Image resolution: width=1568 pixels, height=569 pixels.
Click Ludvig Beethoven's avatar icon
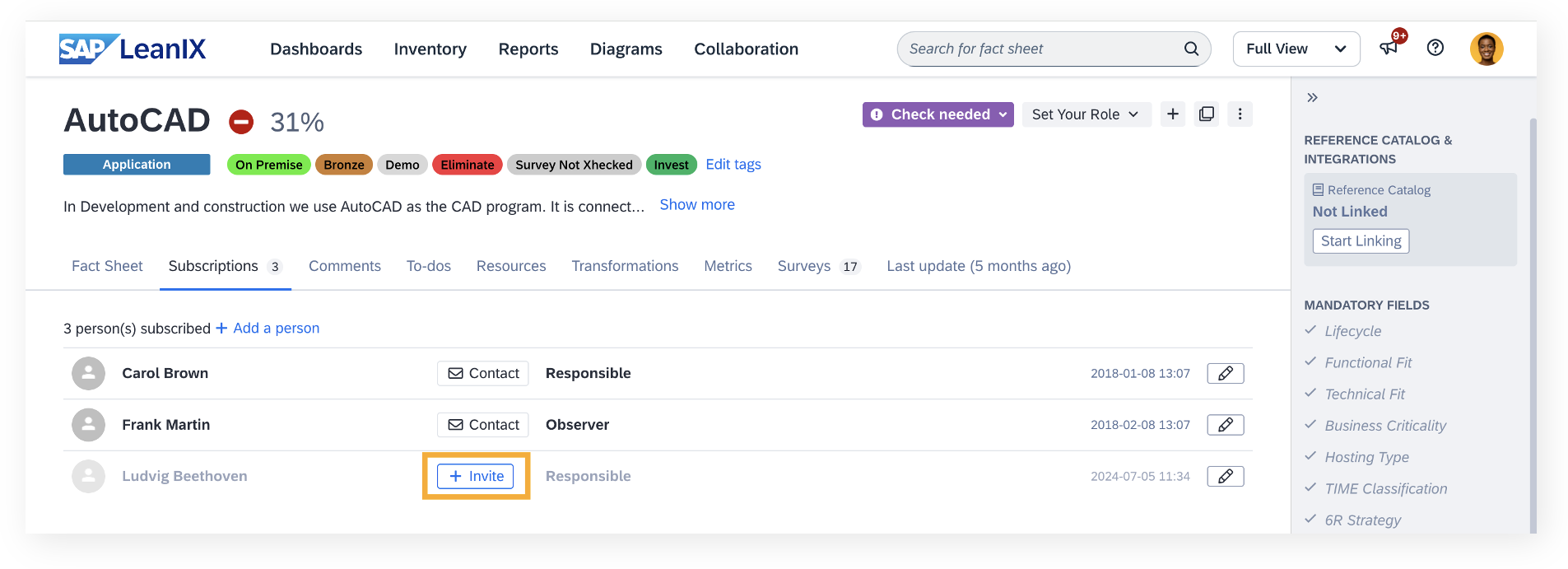[88, 476]
